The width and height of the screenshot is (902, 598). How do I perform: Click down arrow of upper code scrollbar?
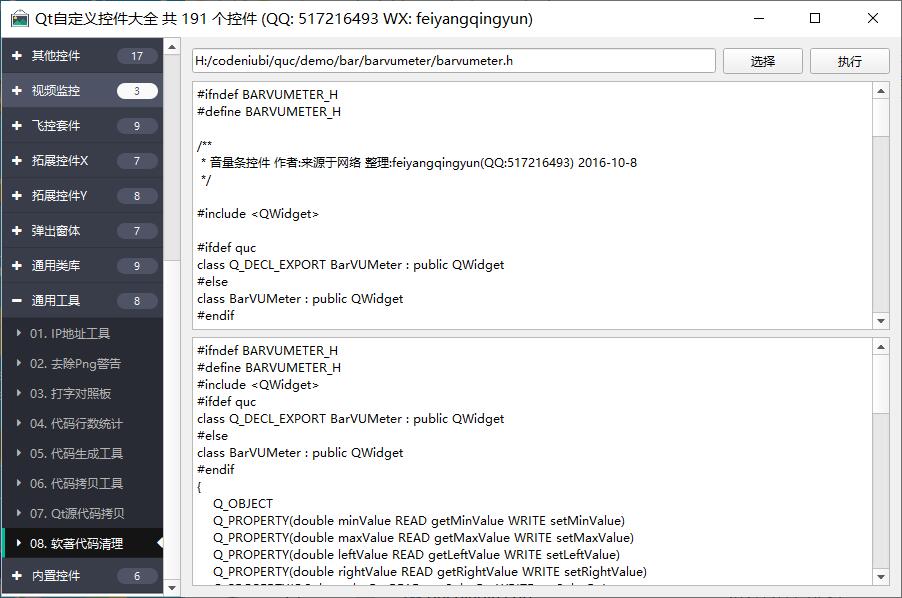pos(881,321)
